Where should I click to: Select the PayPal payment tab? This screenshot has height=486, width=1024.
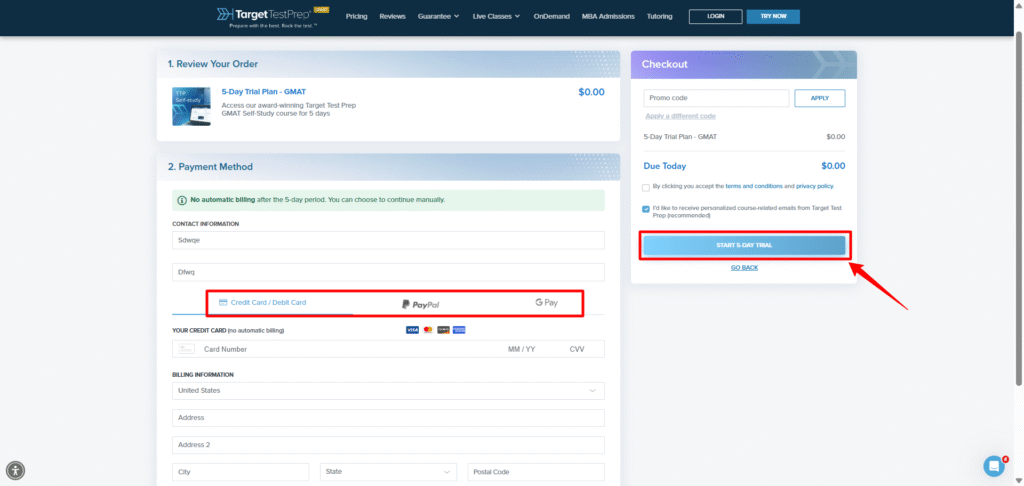(x=421, y=304)
